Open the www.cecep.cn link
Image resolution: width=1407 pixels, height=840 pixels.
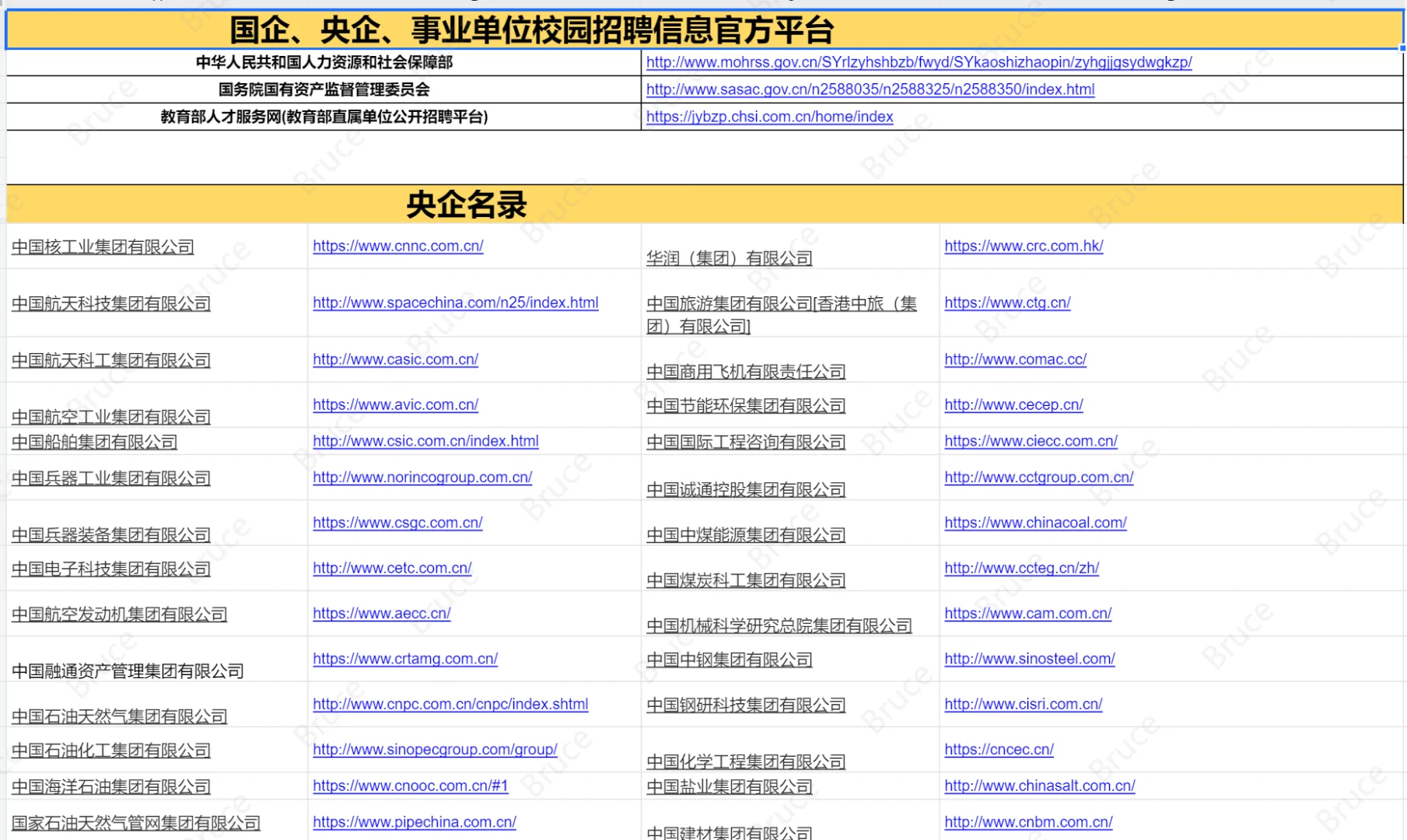(1013, 404)
